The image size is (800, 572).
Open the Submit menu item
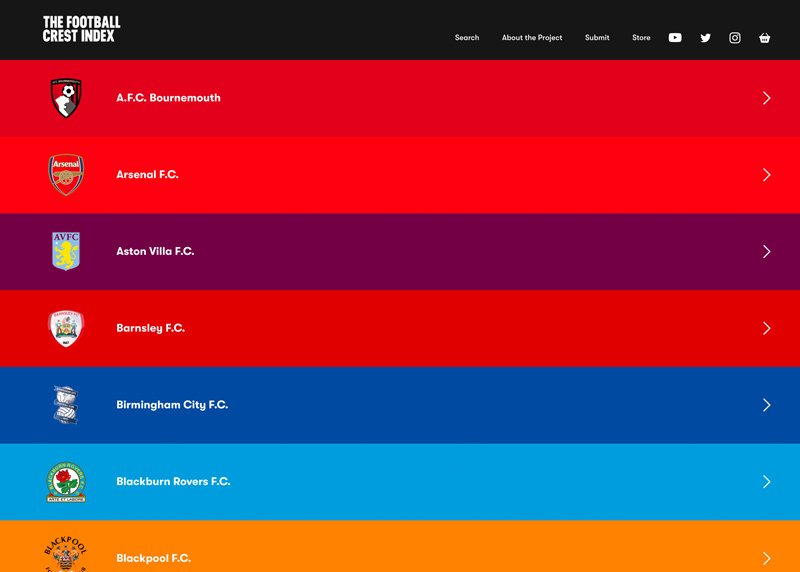pyautogui.click(x=597, y=38)
